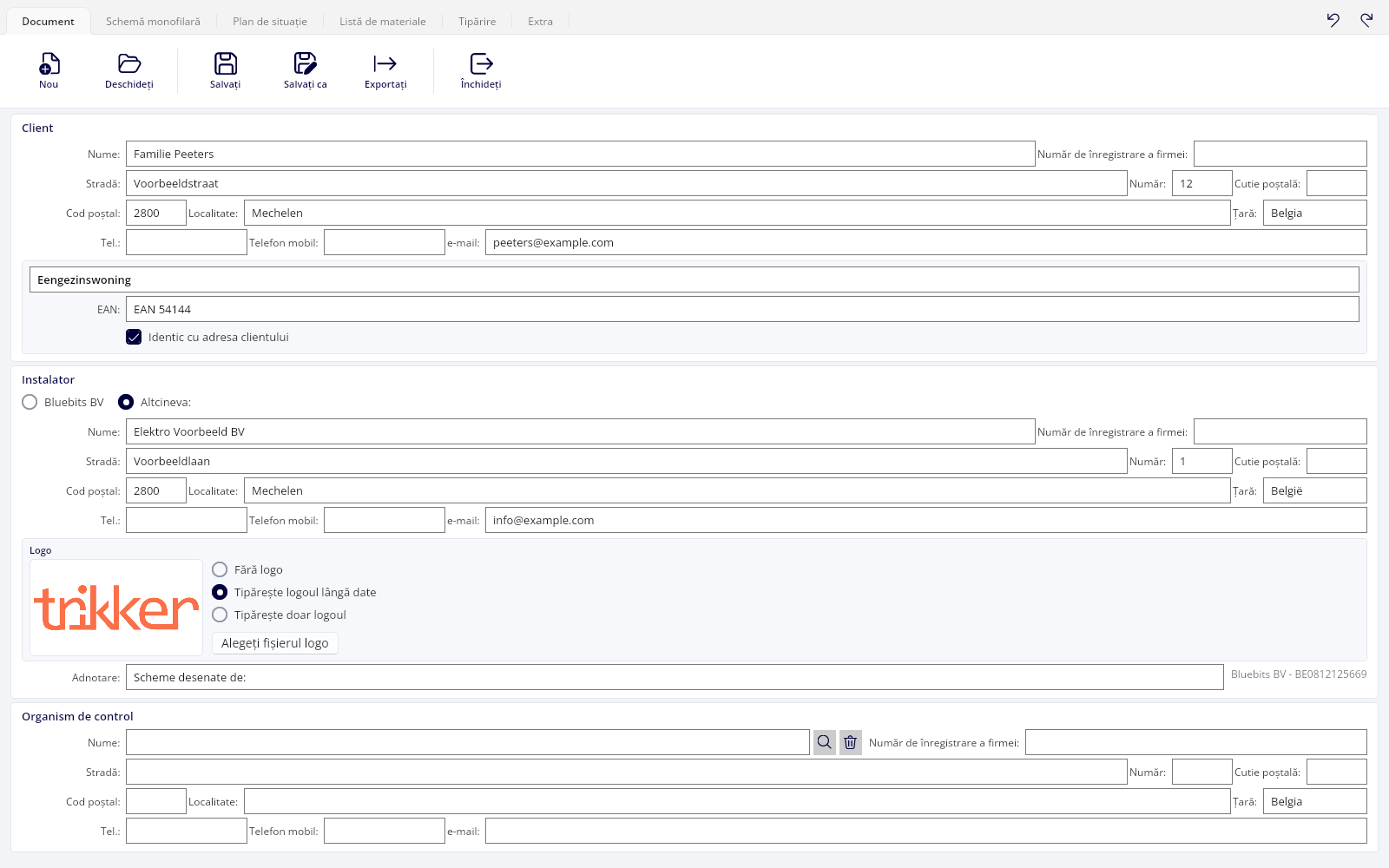Click Organism de control Nume field
The width and height of the screenshot is (1389, 868).
coord(468,742)
